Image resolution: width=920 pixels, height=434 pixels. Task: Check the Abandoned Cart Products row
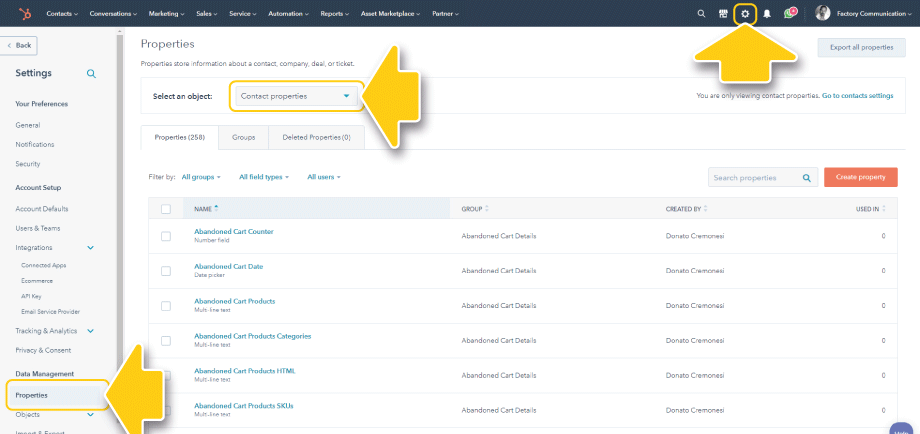pos(166,306)
